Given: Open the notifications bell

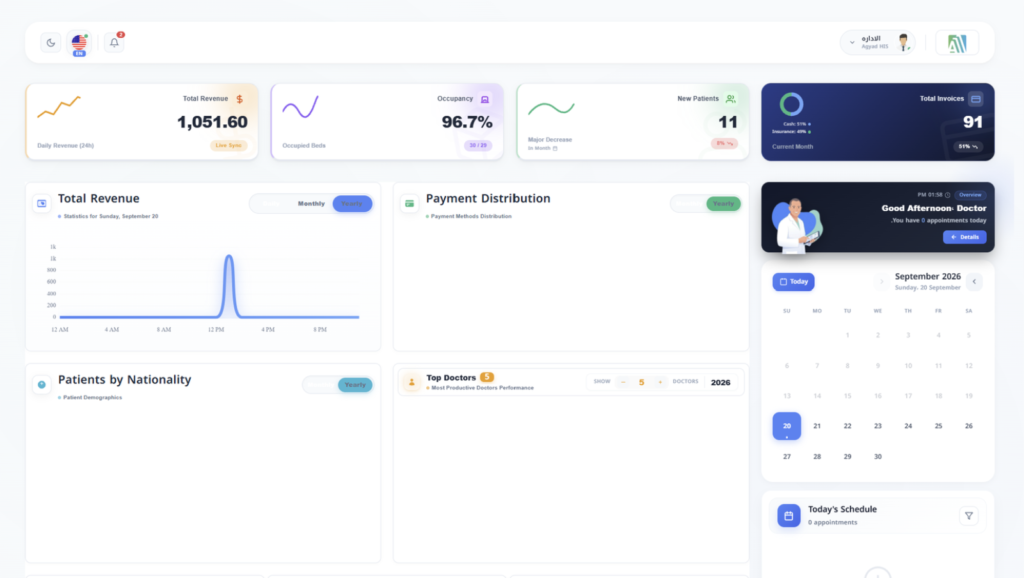Looking at the screenshot, I should 114,42.
